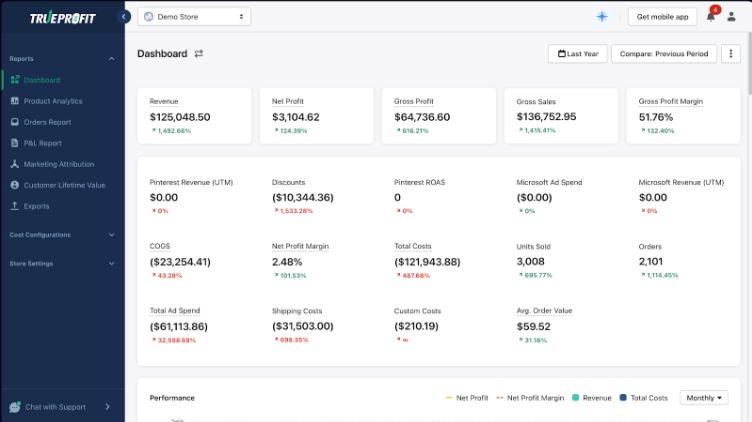Click the Marketing Attribution icon
Screen dimensions: 752x422
tap(15, 164)
